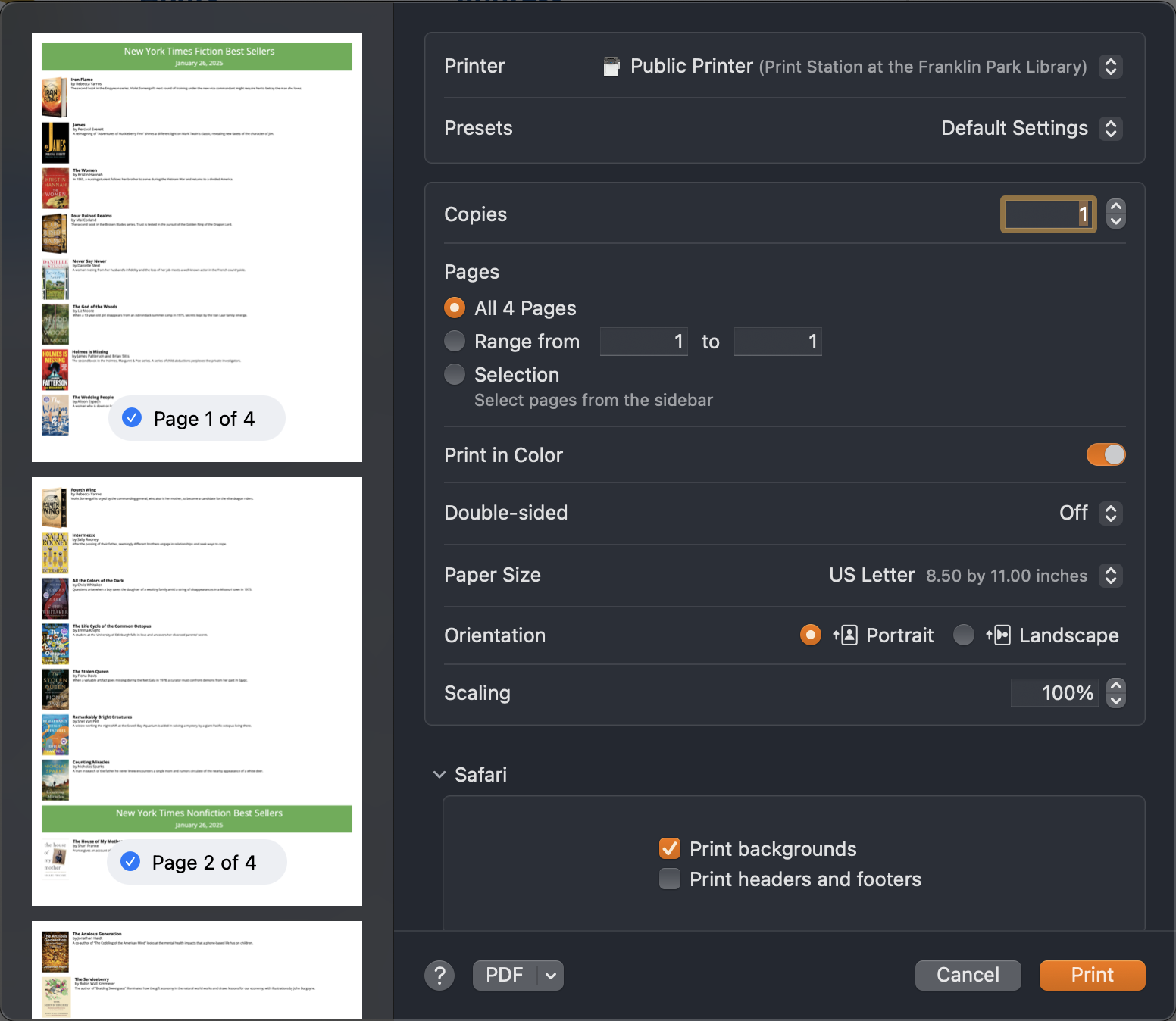Increase copies with the stepper arrows
The width and height of the screenshot is (1176, 1021).
click(1115, 207)
